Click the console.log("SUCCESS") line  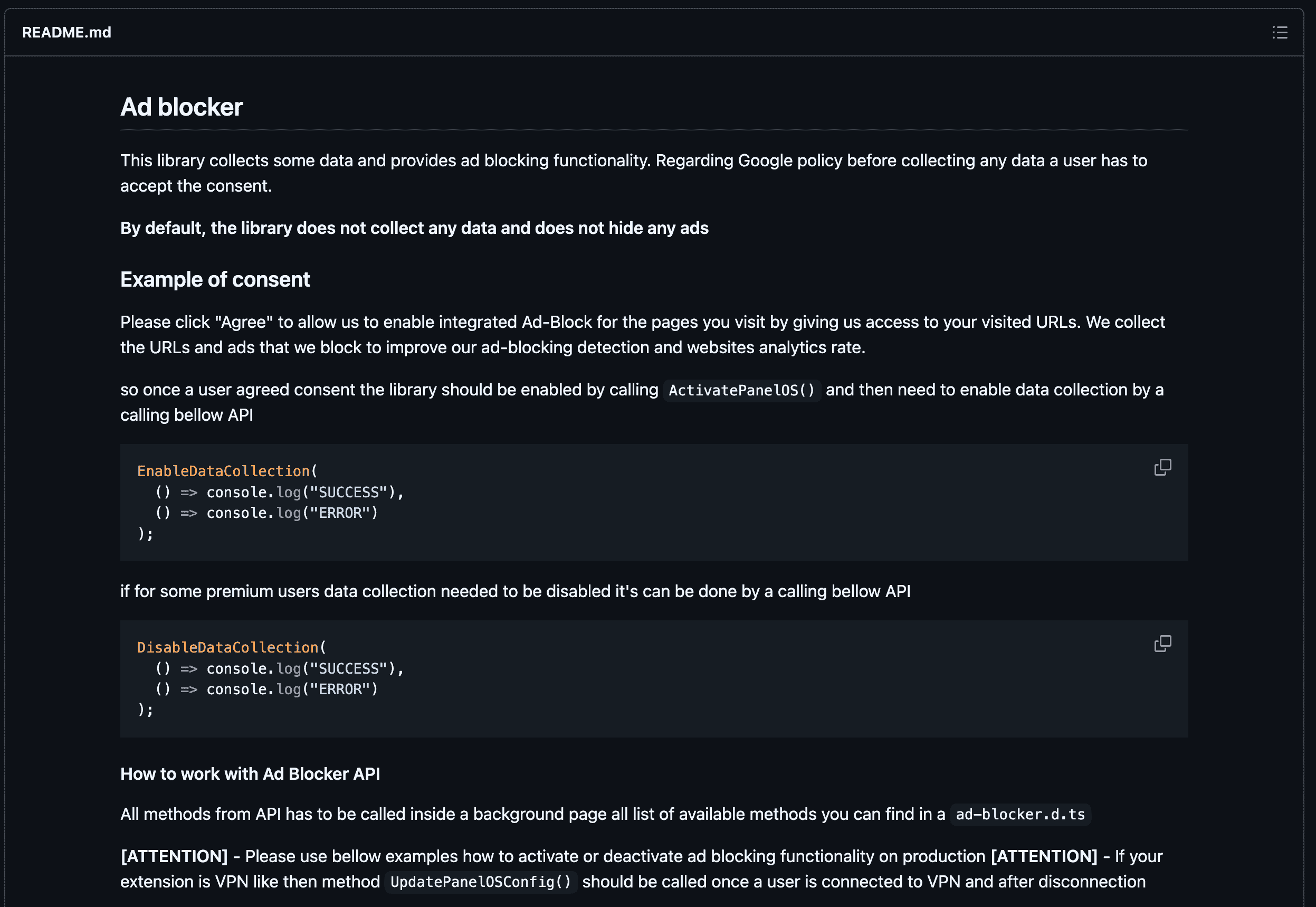(x=278, y=492)
